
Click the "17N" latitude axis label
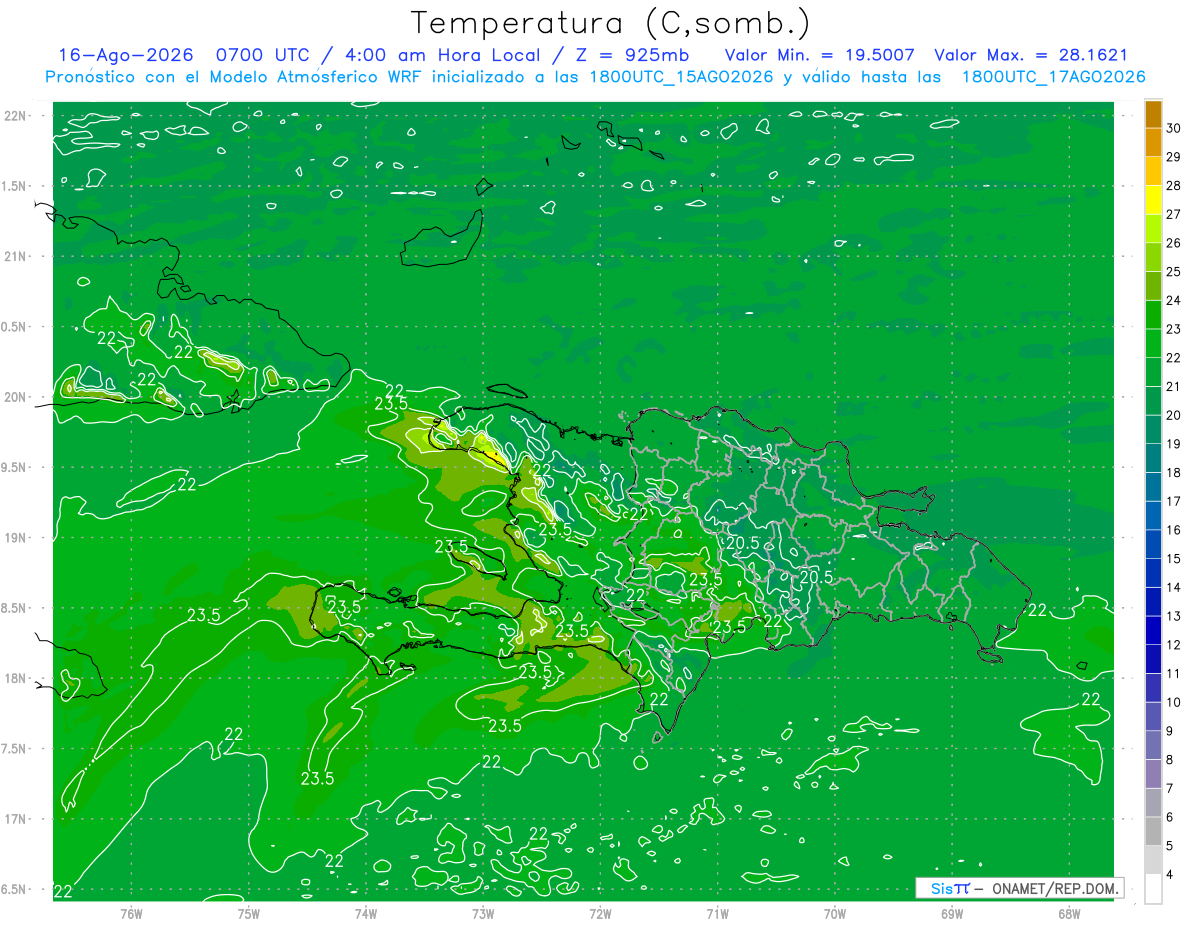point(17,819)
